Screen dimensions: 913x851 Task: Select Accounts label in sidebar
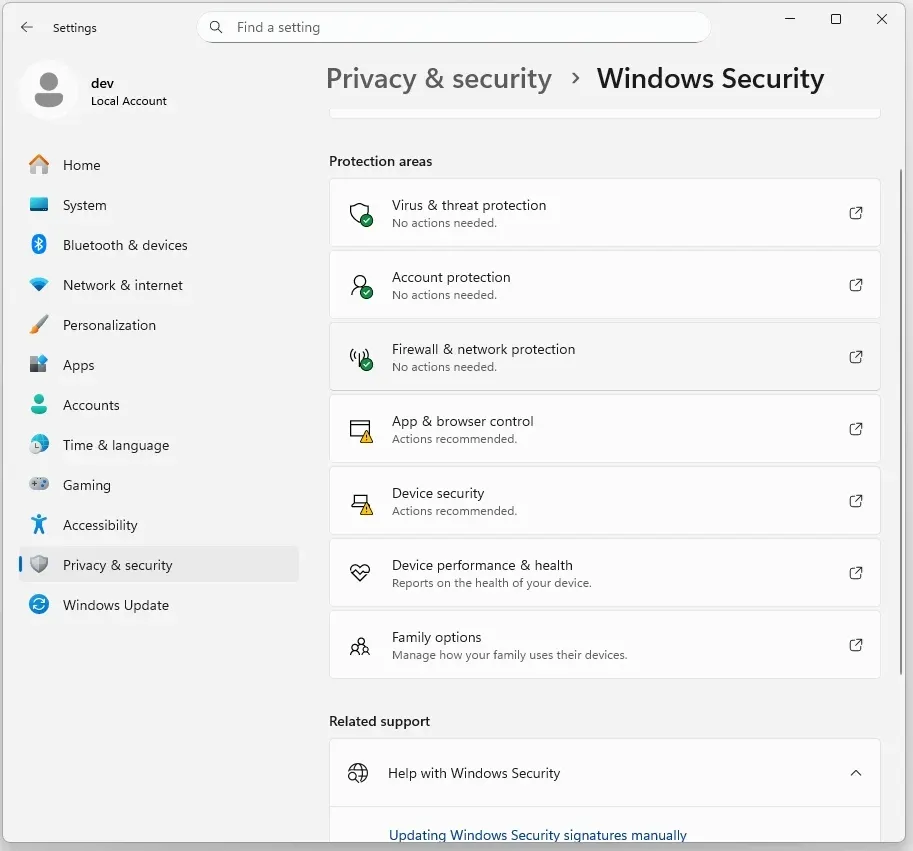click(x=91, y=405)
